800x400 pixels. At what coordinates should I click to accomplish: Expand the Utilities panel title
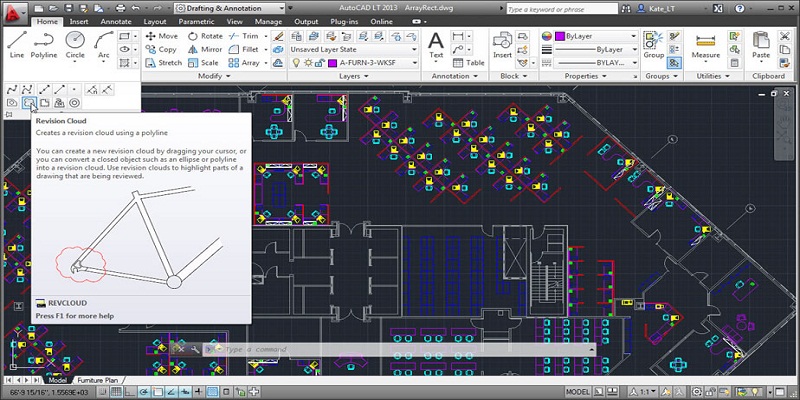click(x=712, y=76)
